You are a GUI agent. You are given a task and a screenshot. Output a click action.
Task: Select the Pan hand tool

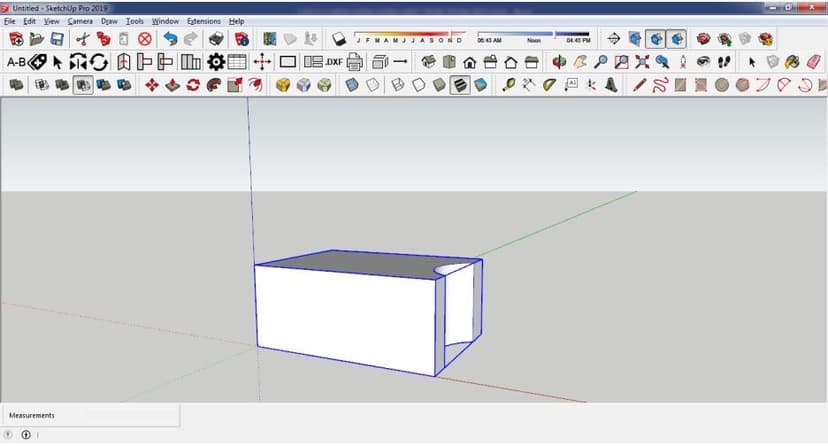click(580, 62)
